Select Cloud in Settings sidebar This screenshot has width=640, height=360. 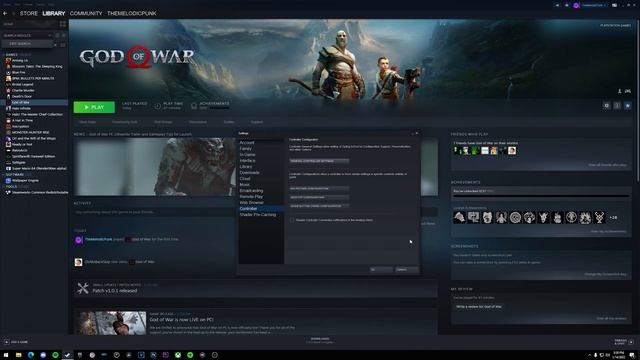coord(245,179)
